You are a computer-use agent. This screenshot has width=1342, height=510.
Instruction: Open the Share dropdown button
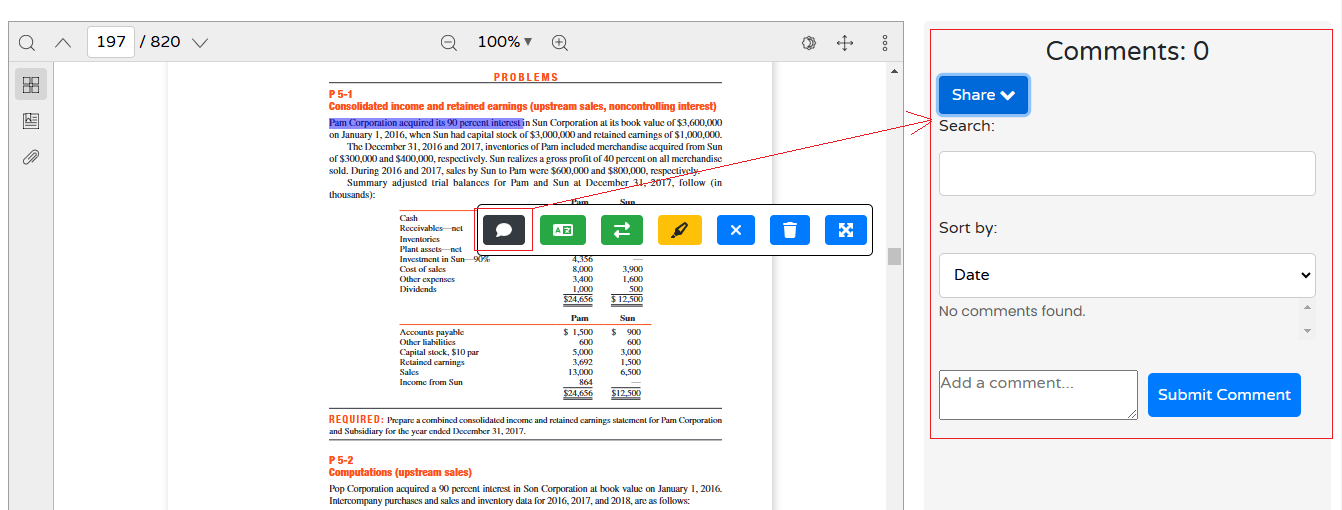pos(983,95)
